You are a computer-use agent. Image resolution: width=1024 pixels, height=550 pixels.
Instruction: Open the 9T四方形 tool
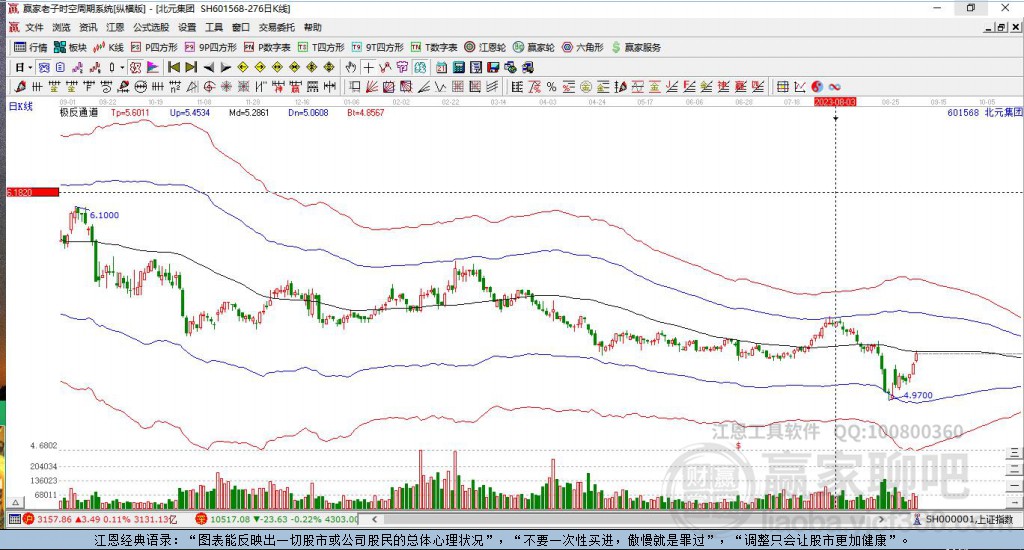377,47
